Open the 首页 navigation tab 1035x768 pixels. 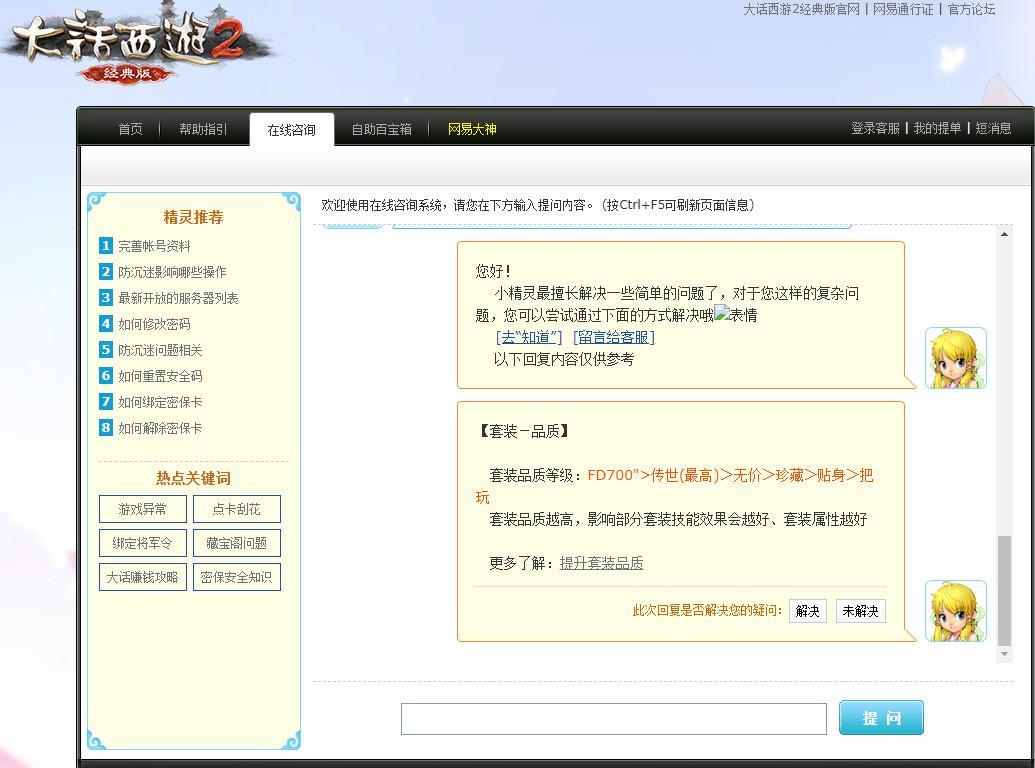coord(130,129)
